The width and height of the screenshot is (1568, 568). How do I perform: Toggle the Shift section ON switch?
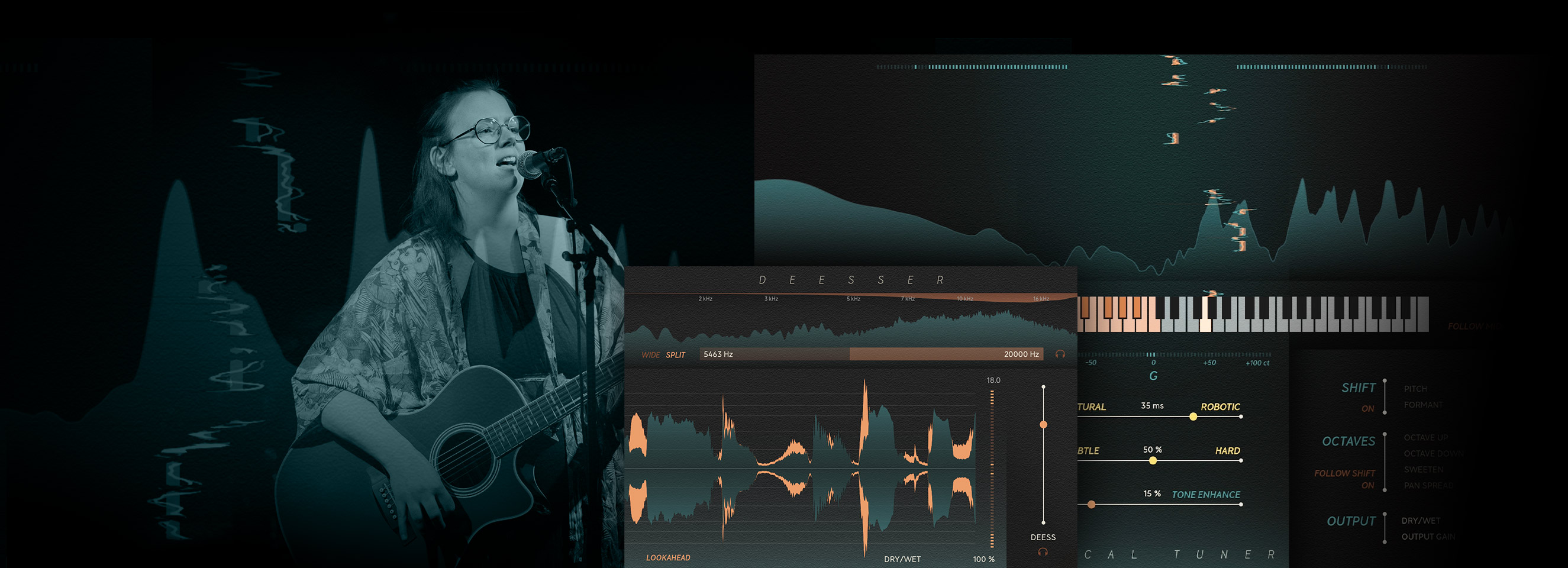(x=1367, y=408)
